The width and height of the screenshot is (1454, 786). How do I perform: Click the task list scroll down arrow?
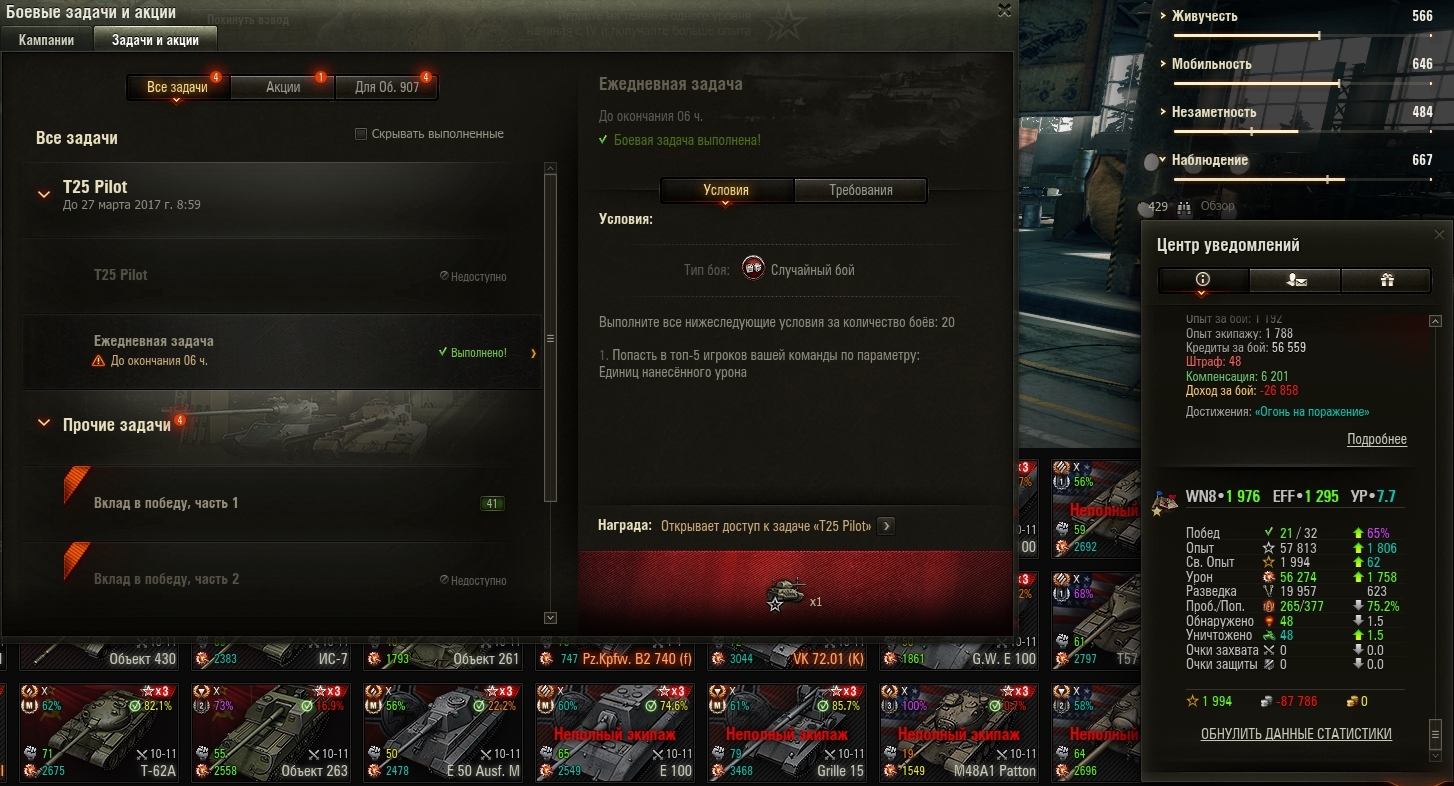(550, 618)
